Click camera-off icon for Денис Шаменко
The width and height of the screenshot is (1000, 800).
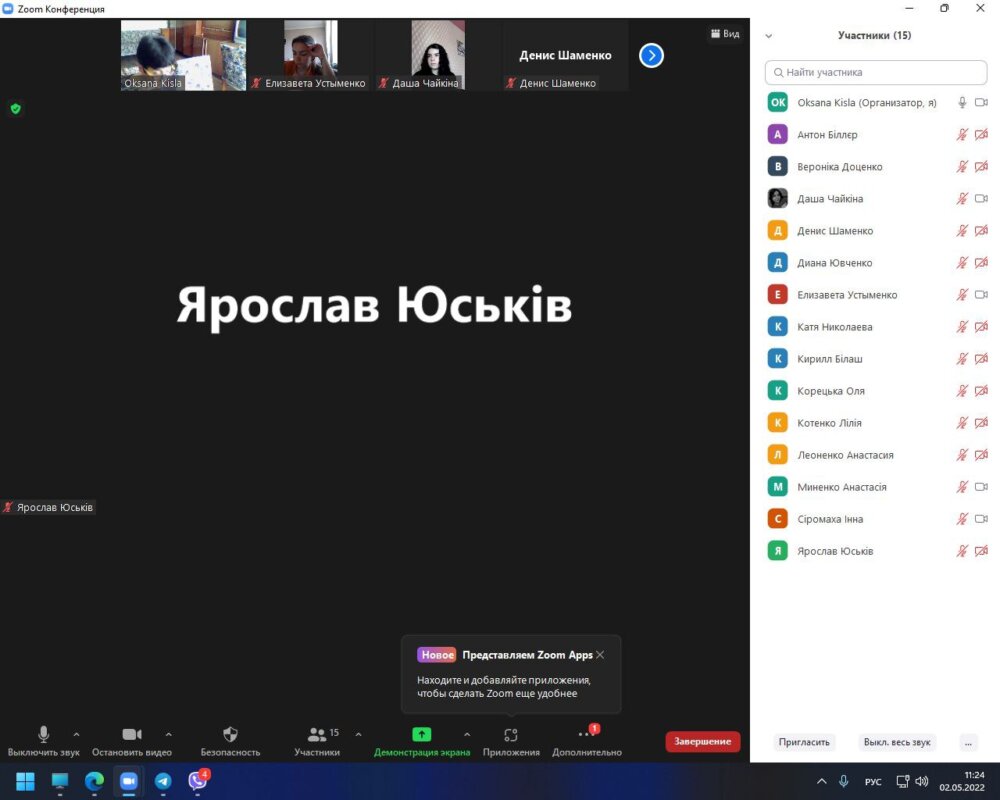[x=982, y=230]
